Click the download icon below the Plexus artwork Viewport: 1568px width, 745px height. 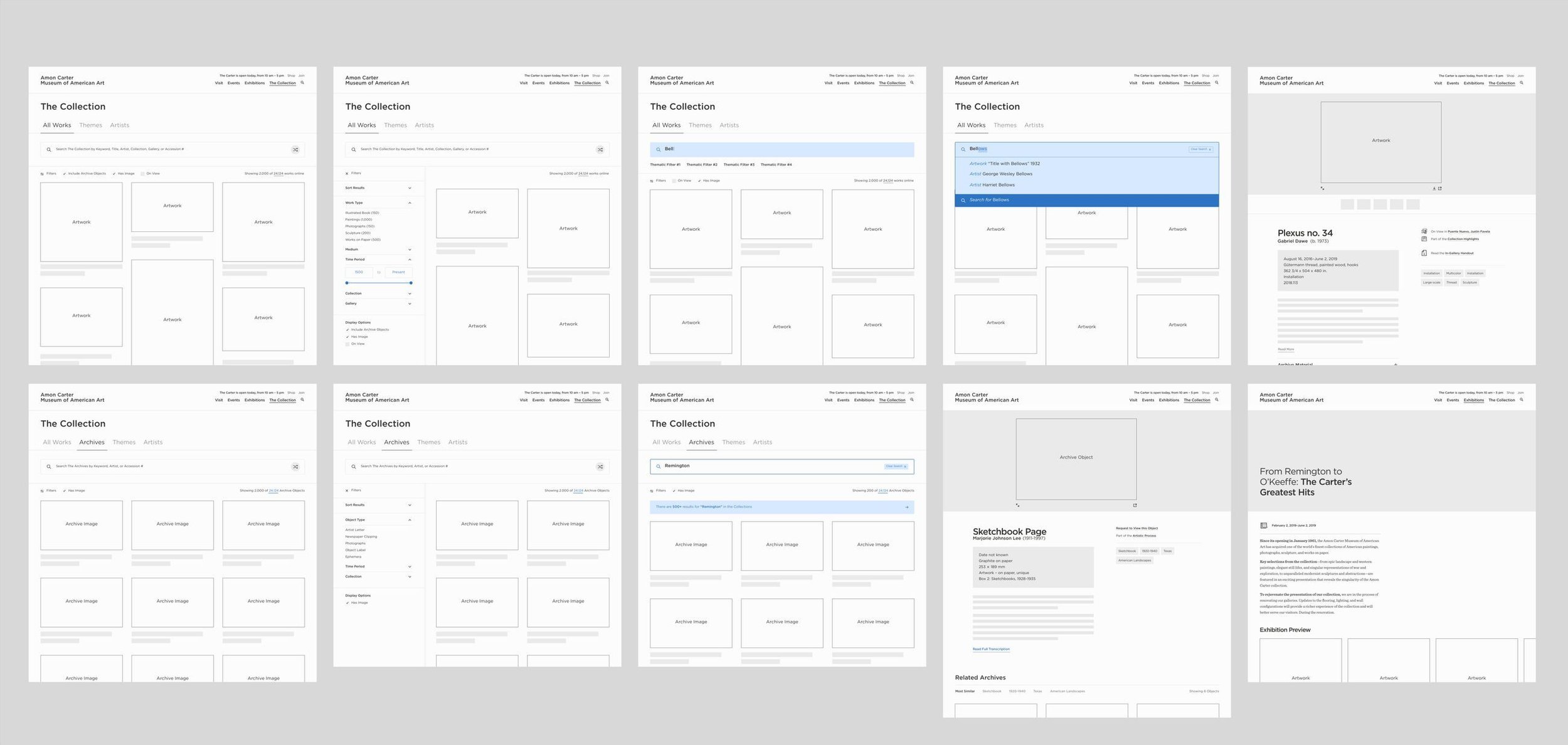(x=1434, y=188)
